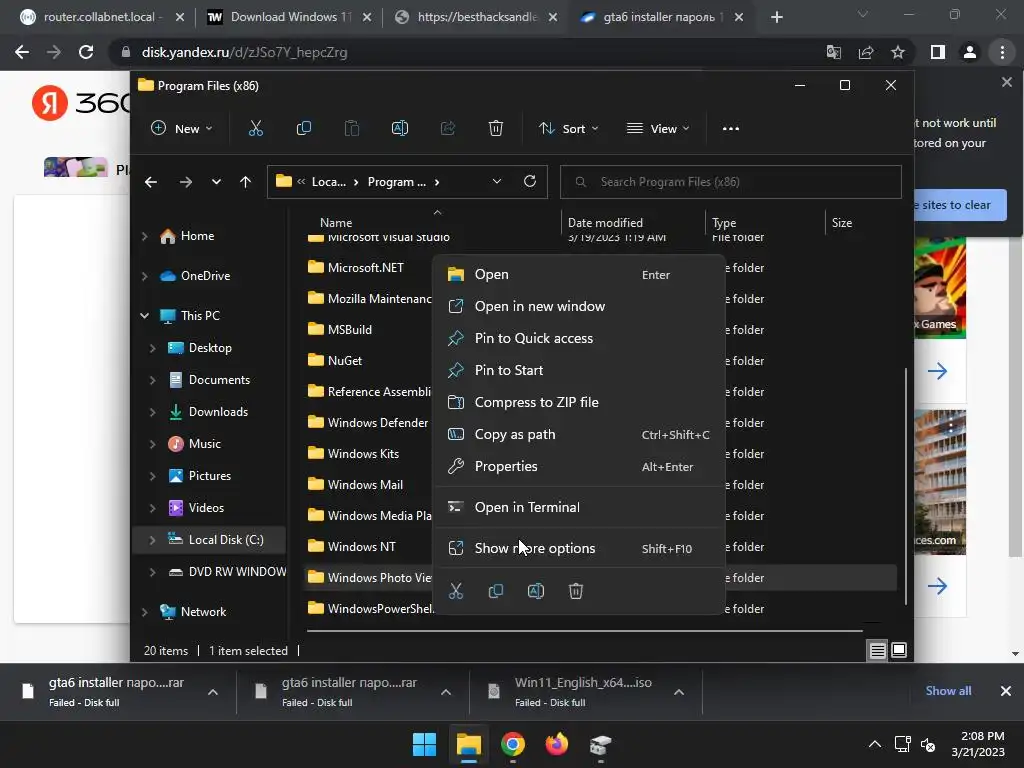Select Copy as path

(579, 434)
